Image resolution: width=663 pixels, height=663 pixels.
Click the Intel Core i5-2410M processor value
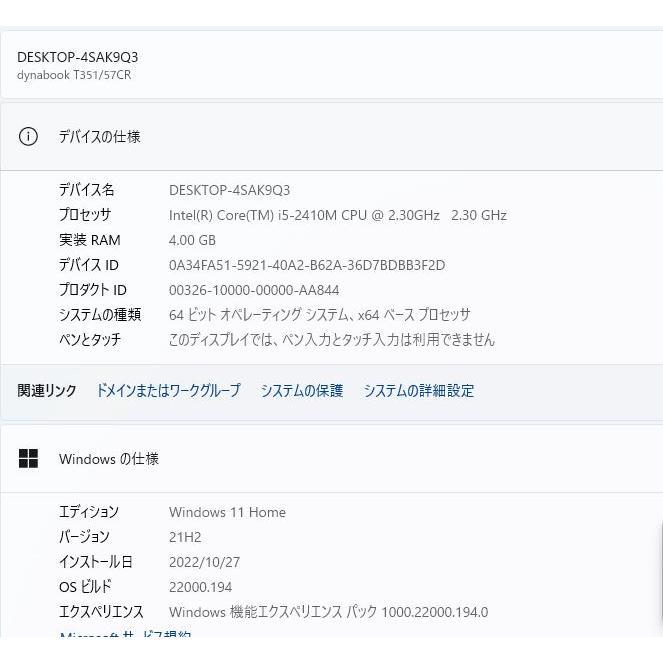[337, 215]
